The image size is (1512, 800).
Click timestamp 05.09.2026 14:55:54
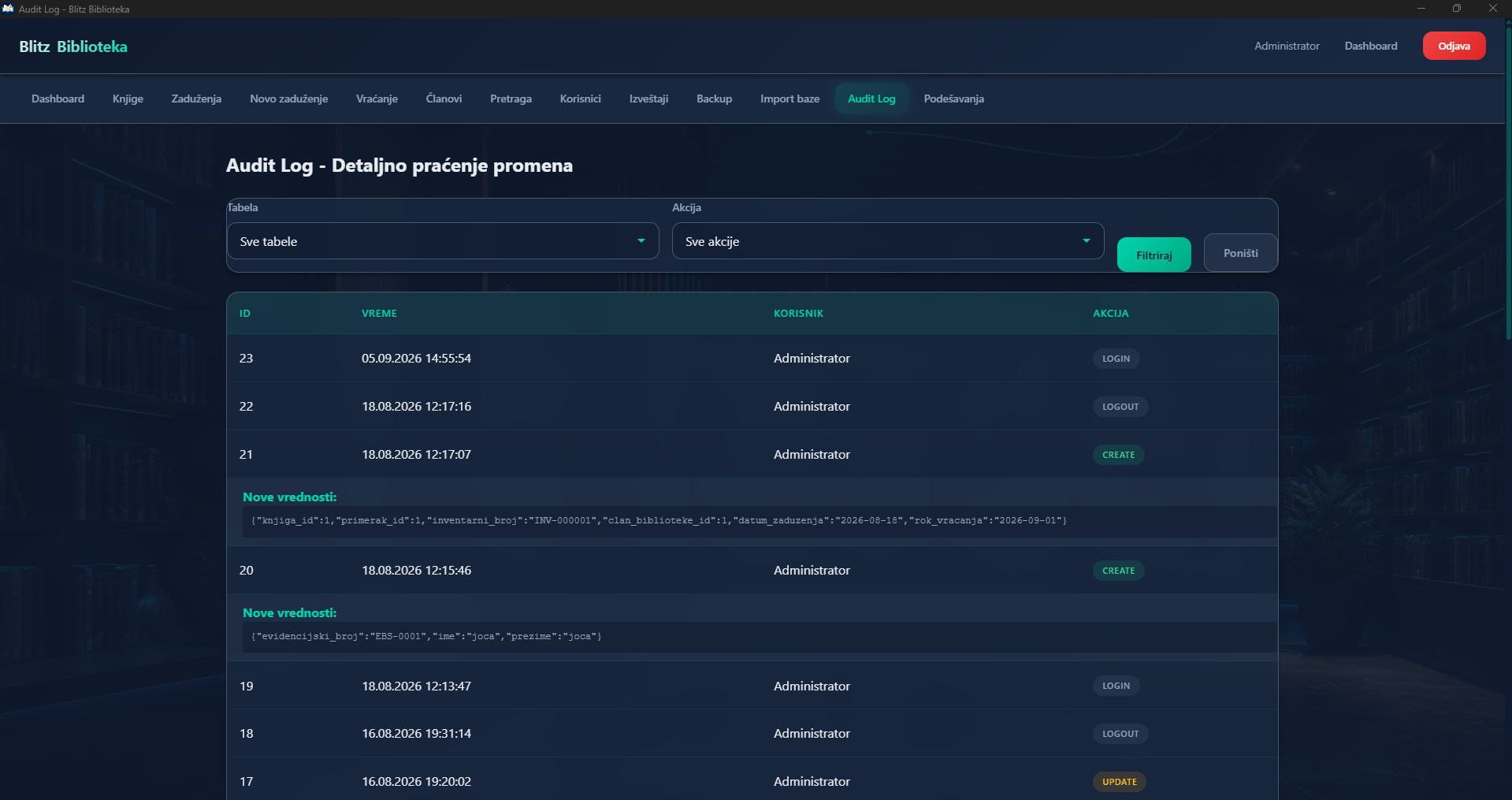pyautogui.click(x=416, y=358)
